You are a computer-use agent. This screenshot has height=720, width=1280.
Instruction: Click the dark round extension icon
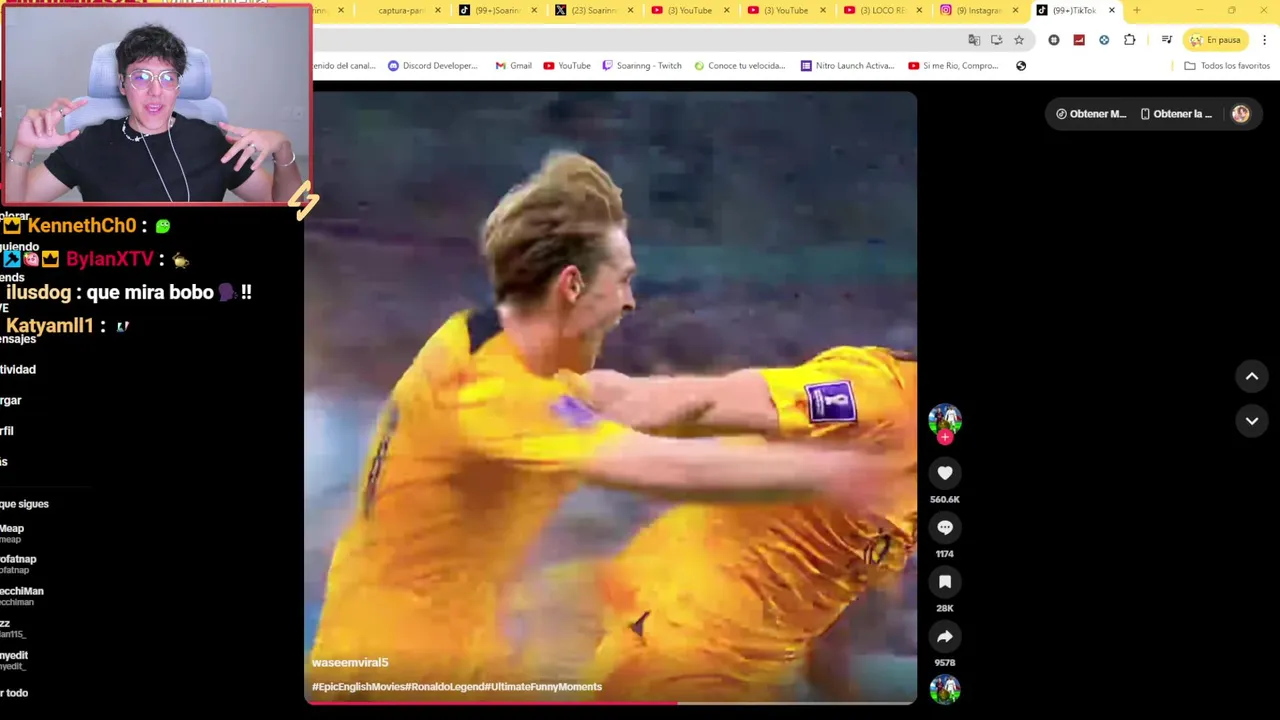tap(1053, 40)
